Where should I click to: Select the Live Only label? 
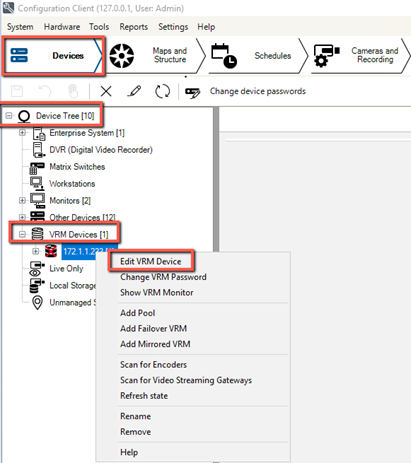point(66,269)
